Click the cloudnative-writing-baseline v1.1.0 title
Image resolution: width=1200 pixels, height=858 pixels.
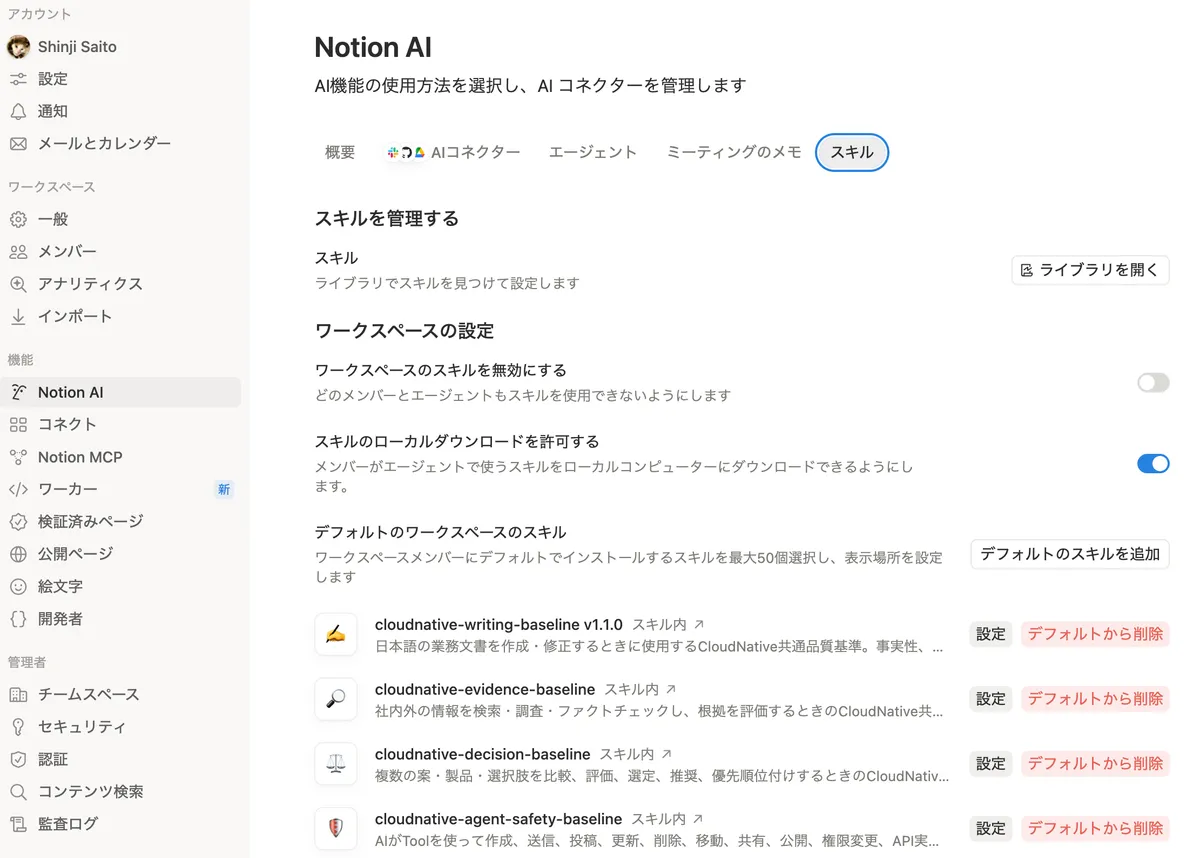499,625
